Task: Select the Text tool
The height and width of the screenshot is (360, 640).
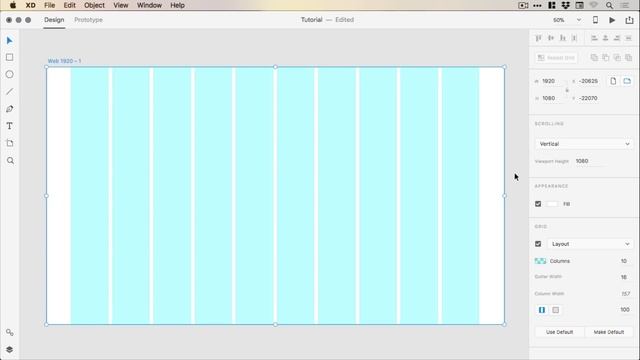Action: (9, 126)
